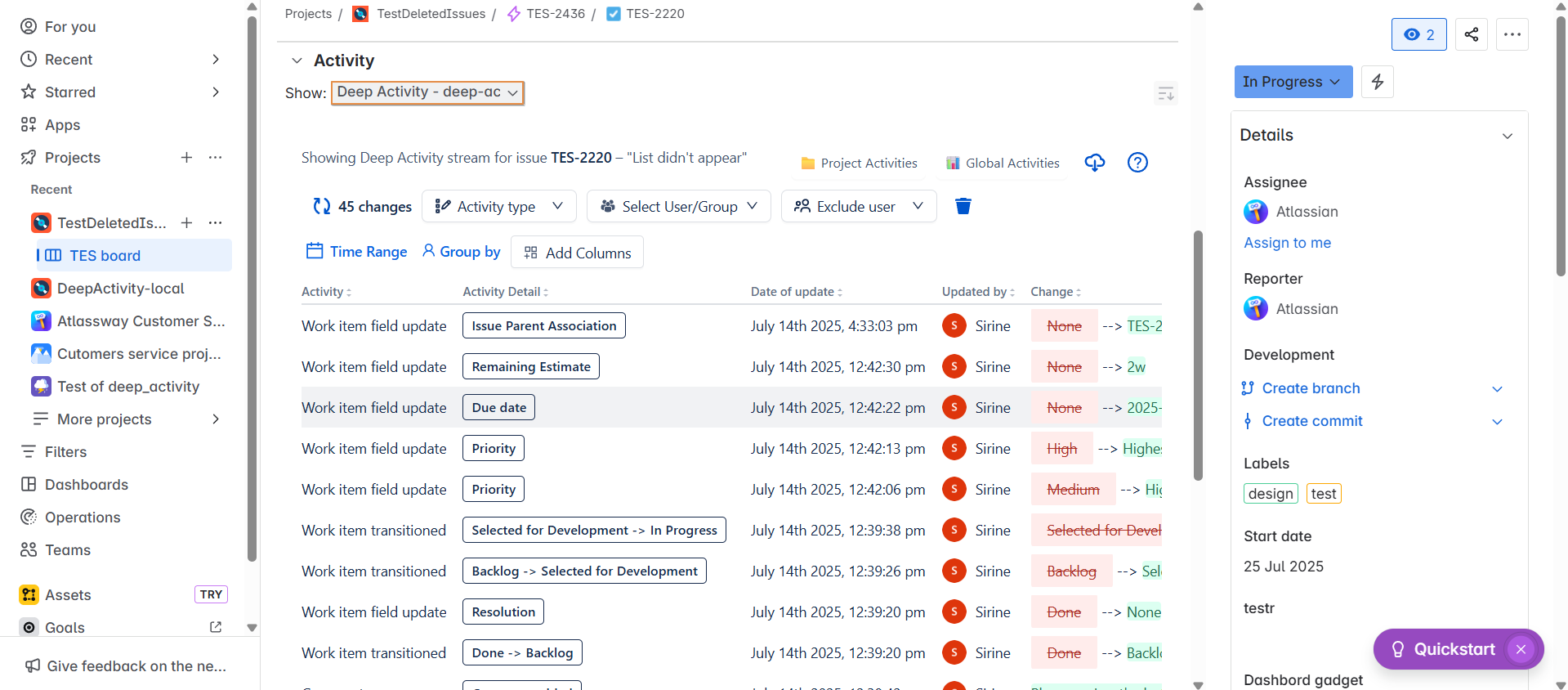The width and height of the screenshot is (1568, 690).
Task: Click the lightning bolt automation icon
Action: pyautogui.click(x=1377, y=82)
